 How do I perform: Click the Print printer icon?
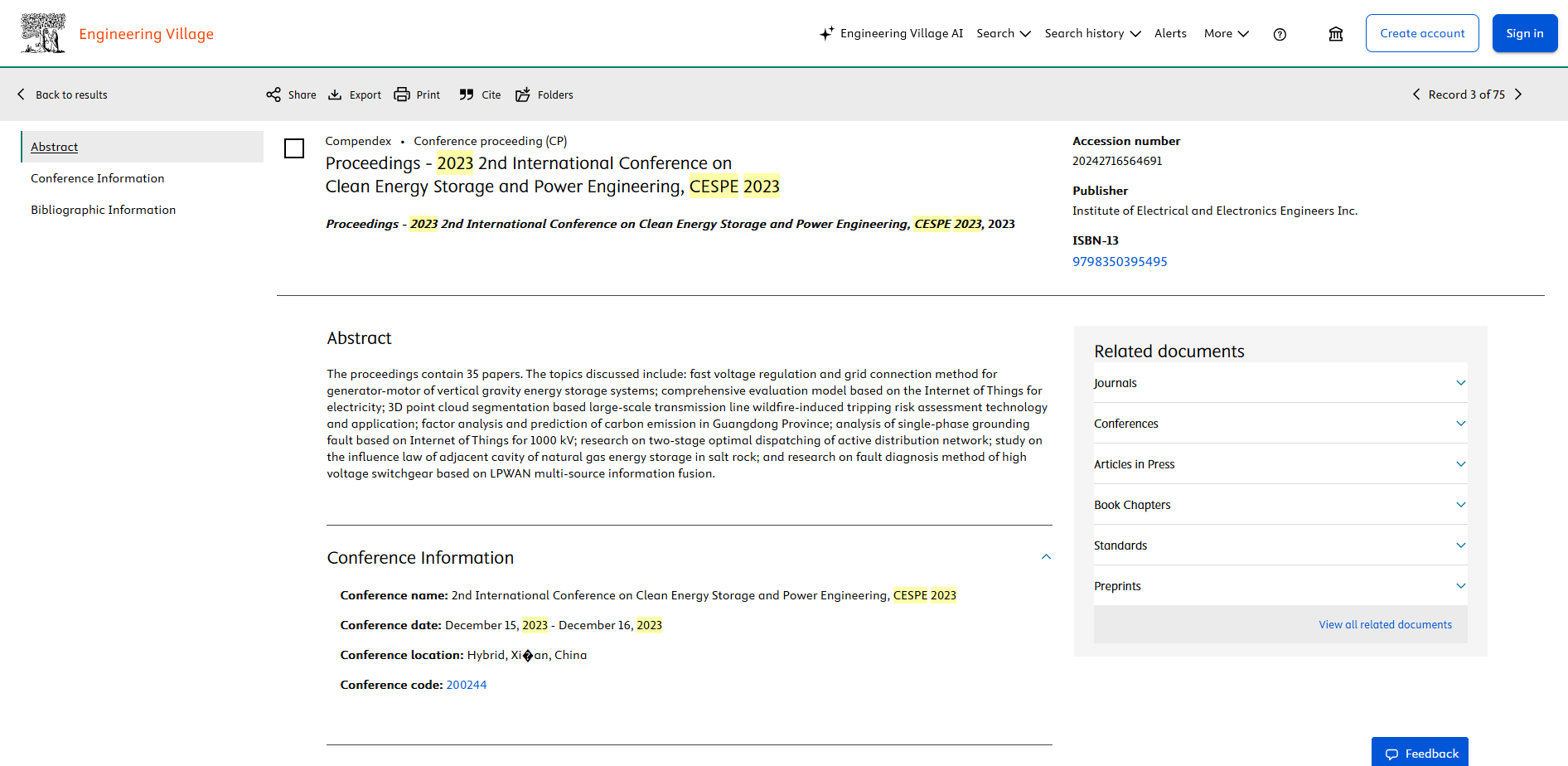[x=402, y=95]
